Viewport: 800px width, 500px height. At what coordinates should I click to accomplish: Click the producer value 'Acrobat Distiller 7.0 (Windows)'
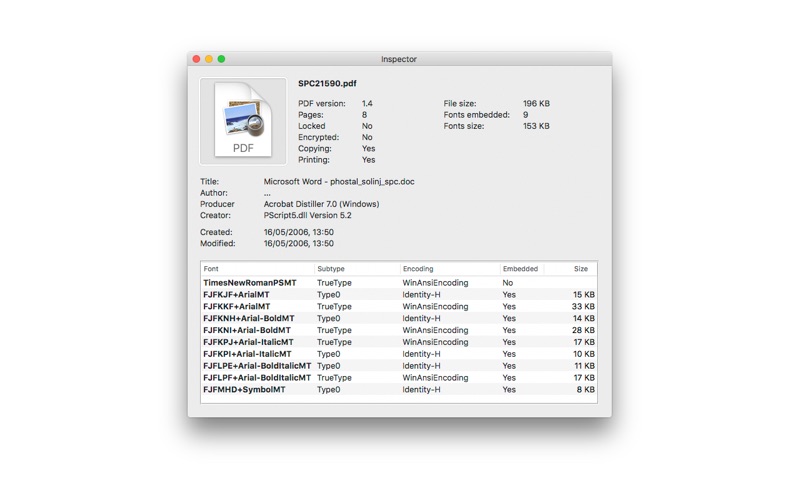(321, 204)
